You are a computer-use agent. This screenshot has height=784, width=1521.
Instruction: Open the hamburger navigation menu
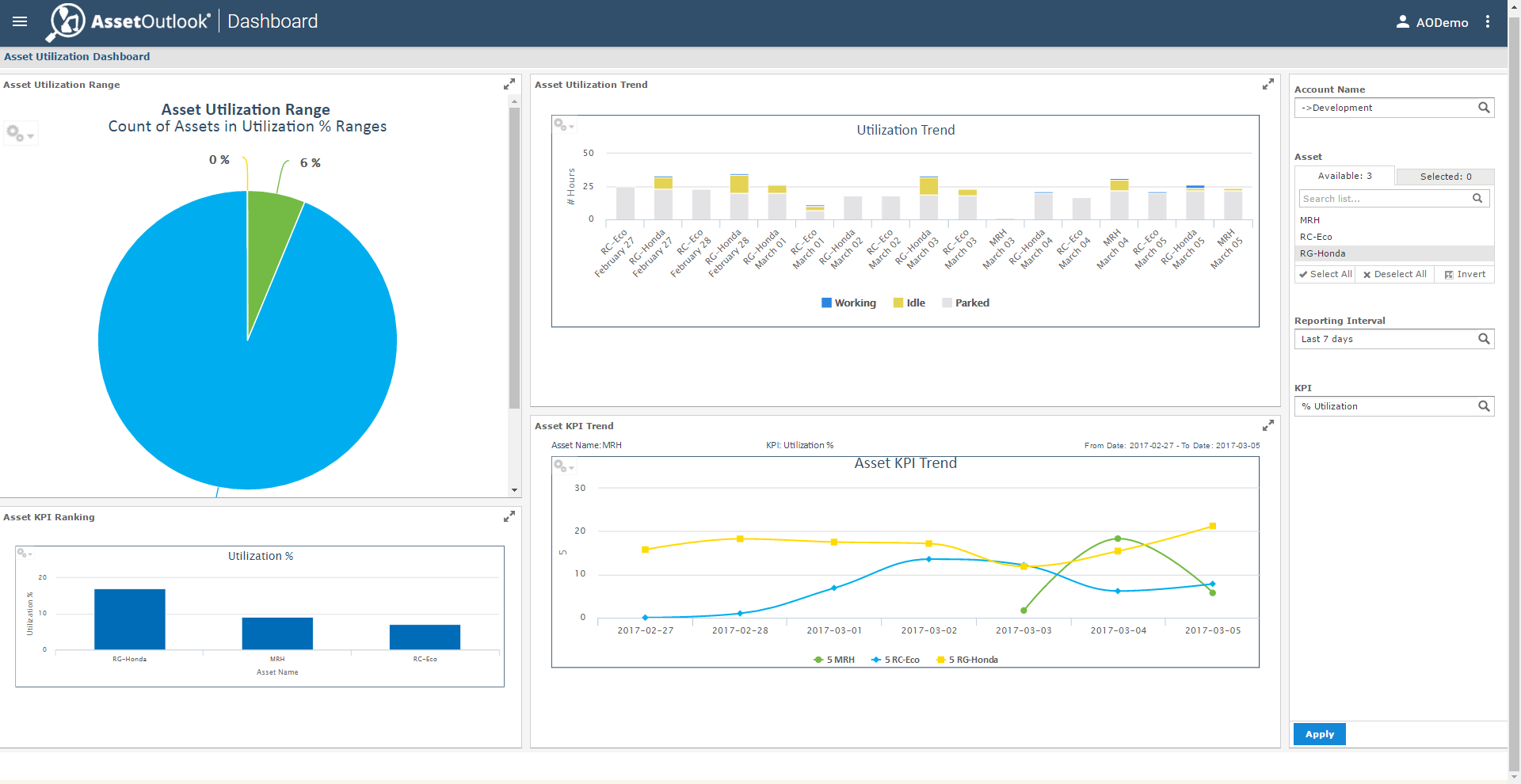click(20, 22)
